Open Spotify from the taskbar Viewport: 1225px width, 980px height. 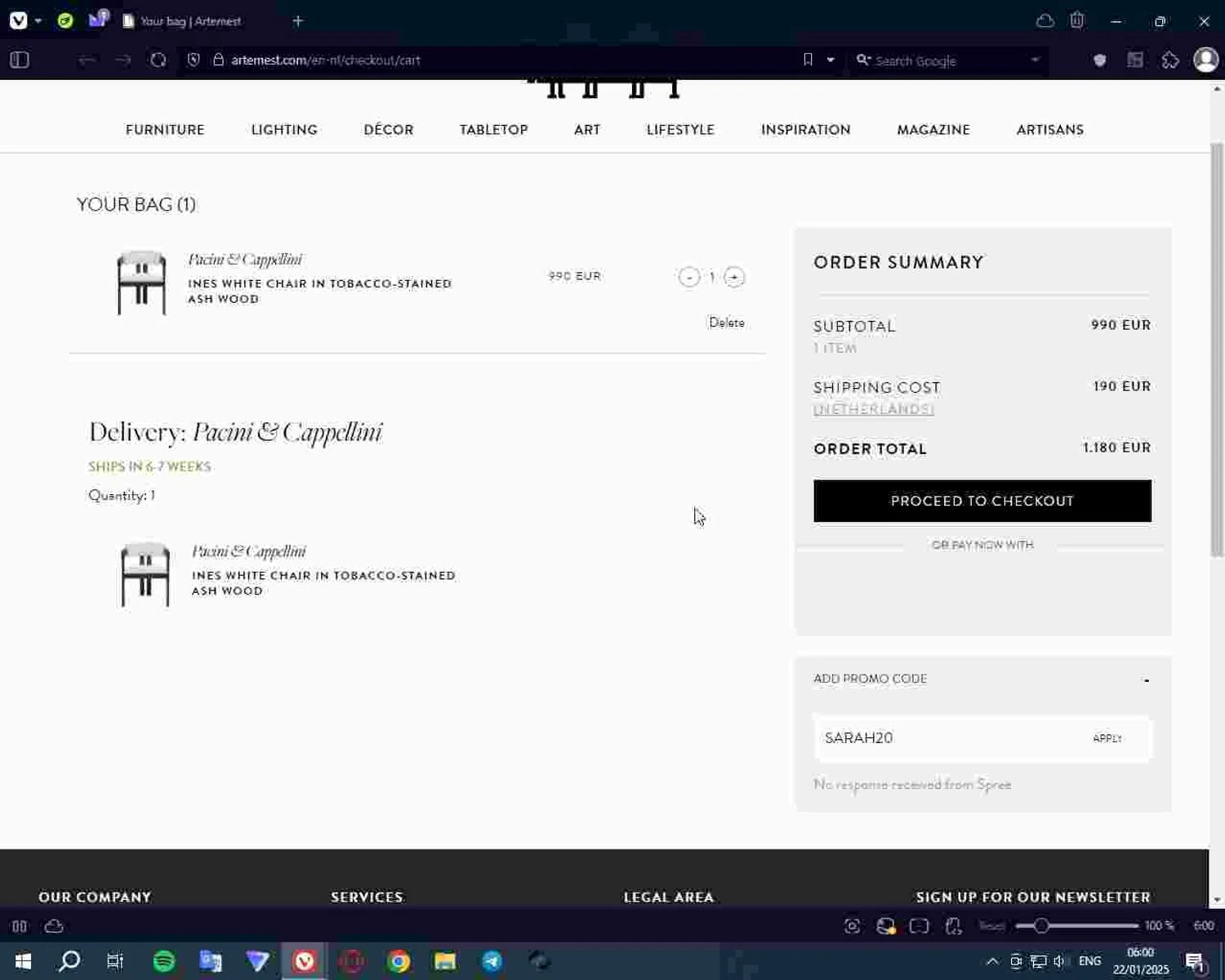tap(164, 961)
